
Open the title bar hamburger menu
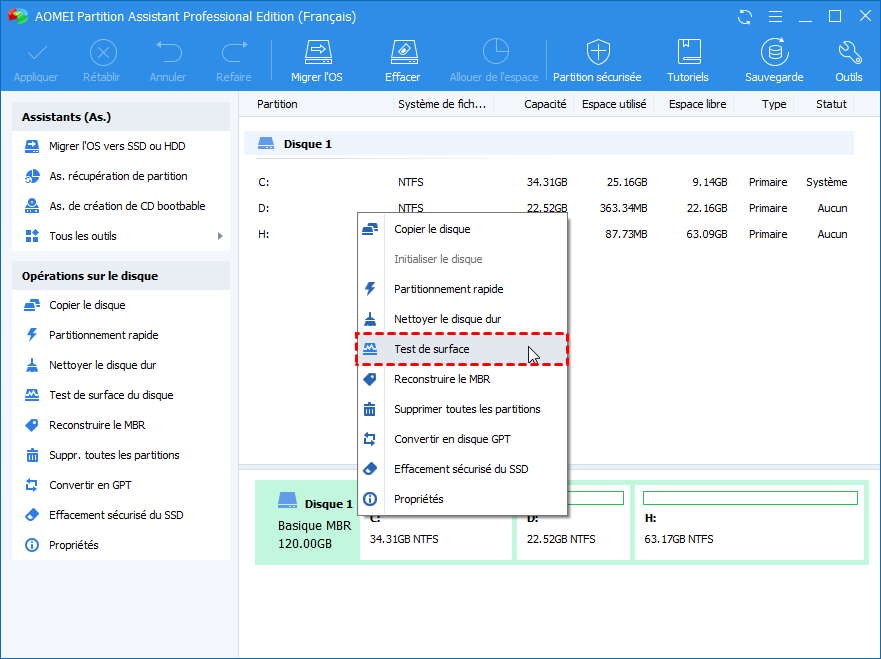point(775,17)
